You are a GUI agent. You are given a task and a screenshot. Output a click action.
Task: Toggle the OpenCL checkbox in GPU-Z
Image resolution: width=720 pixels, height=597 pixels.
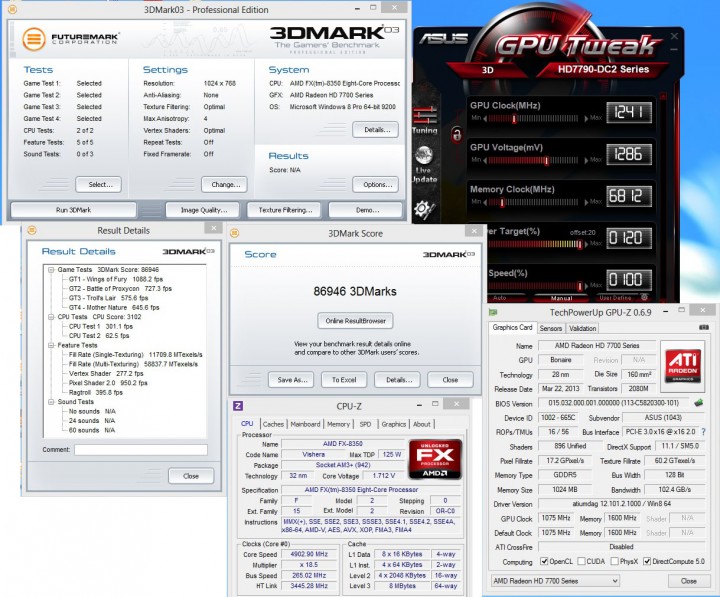coord(544,561)
